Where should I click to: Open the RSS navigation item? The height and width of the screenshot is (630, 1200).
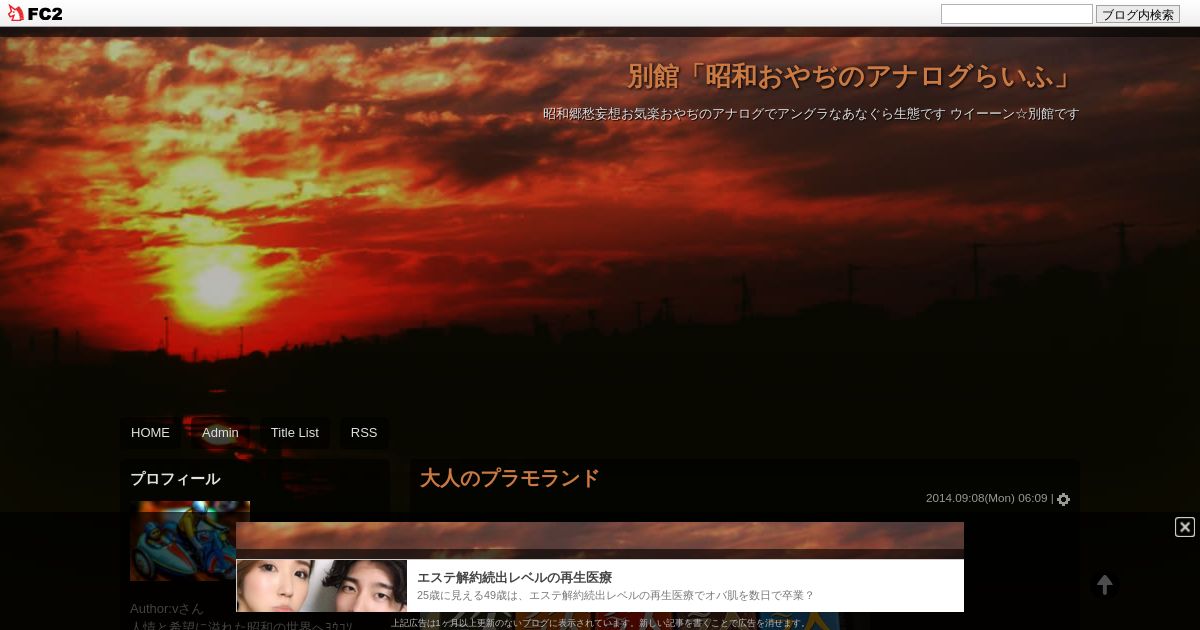(364, 433)
